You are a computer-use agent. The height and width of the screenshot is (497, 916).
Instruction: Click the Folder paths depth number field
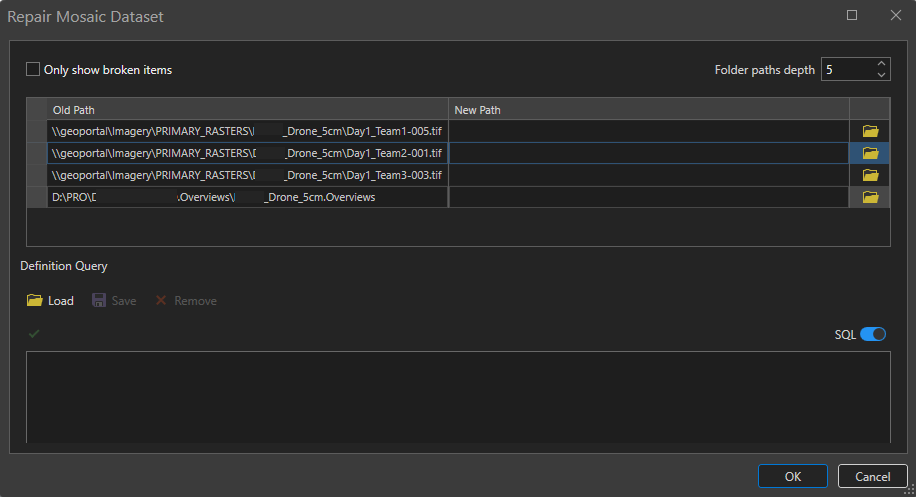(846, 69)
